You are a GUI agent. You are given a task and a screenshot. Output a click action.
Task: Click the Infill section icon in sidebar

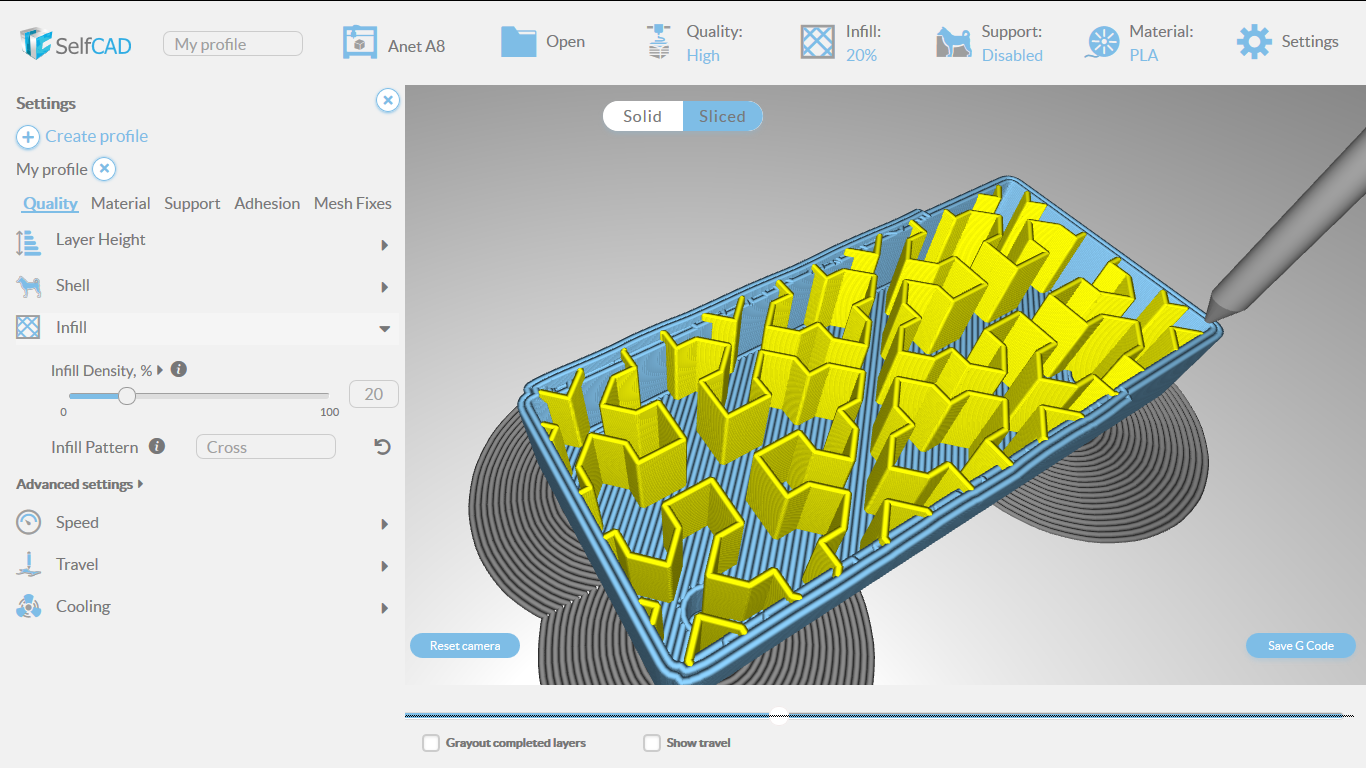pyautogui.click(x=28, y=327)
